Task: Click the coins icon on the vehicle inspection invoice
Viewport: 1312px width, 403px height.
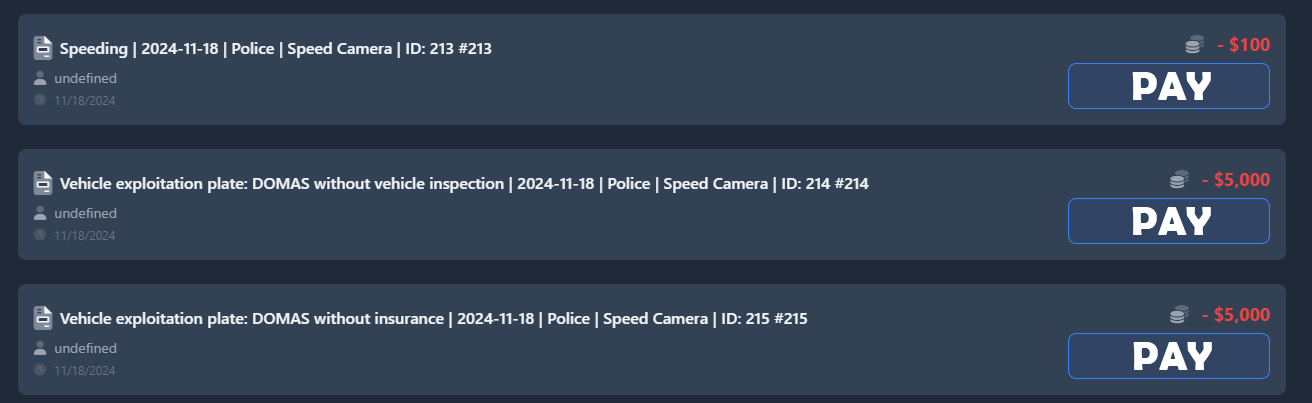Action: 1179,180
